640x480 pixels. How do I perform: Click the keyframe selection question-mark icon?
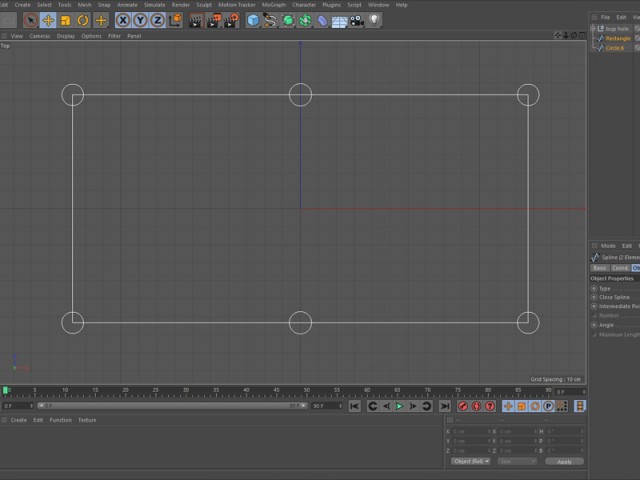point(490,406)
